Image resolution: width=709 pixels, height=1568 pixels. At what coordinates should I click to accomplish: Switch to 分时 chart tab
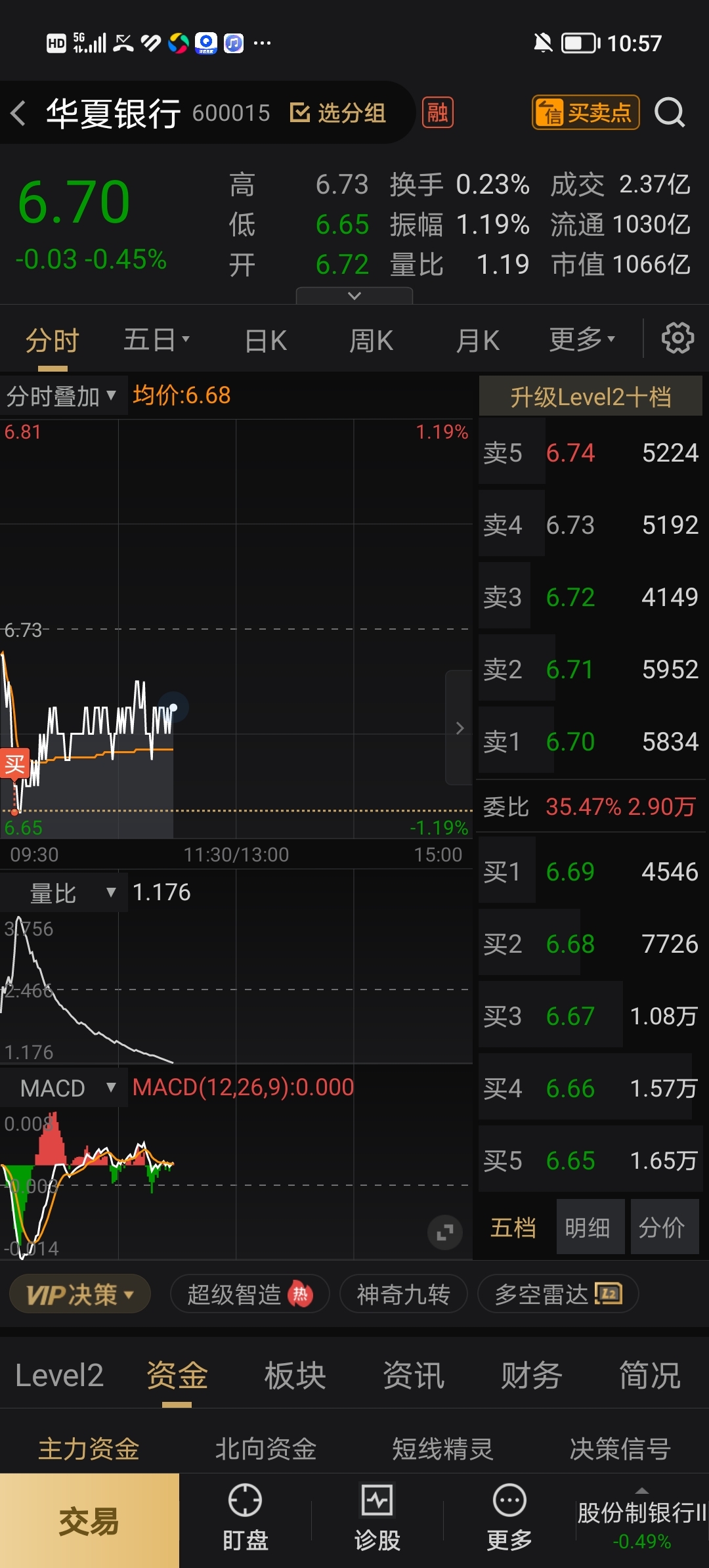[x=53, y=340]
